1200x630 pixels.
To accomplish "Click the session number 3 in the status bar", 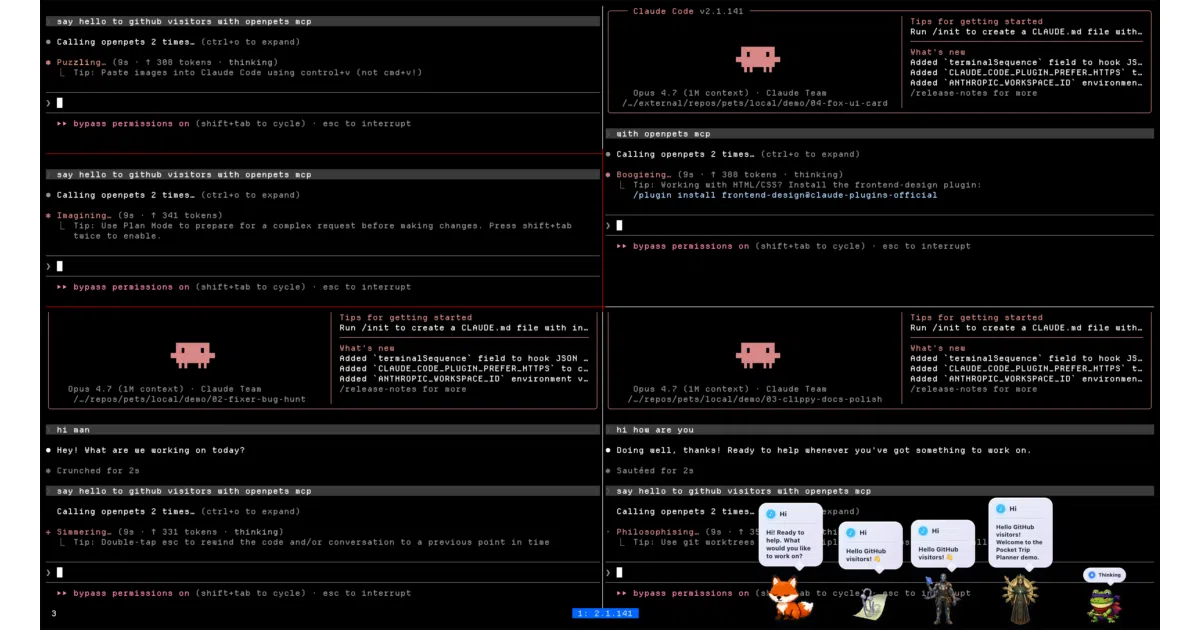I will pos(54,613).
